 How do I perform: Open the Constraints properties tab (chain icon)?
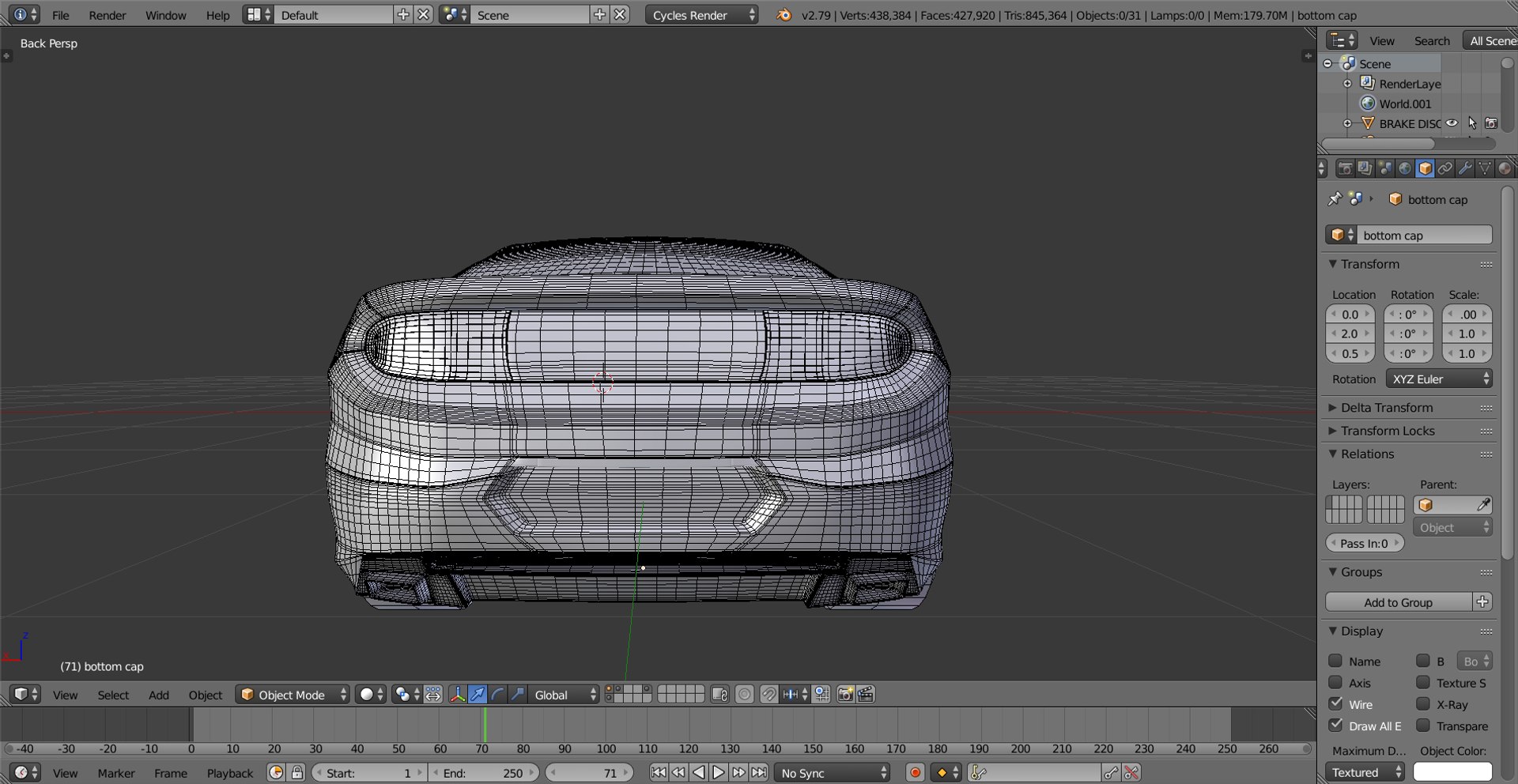tap(1445, 168)
